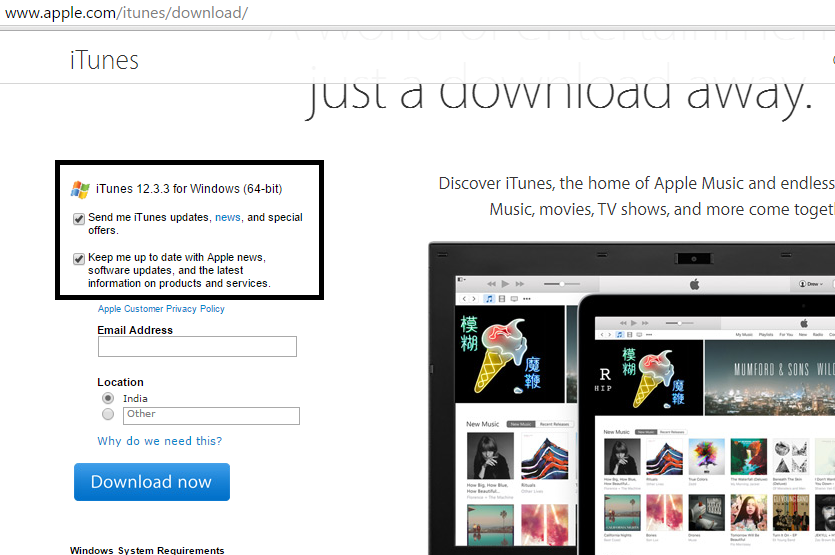
Task: Click the 'Location' label
Action: pos(120,382)
